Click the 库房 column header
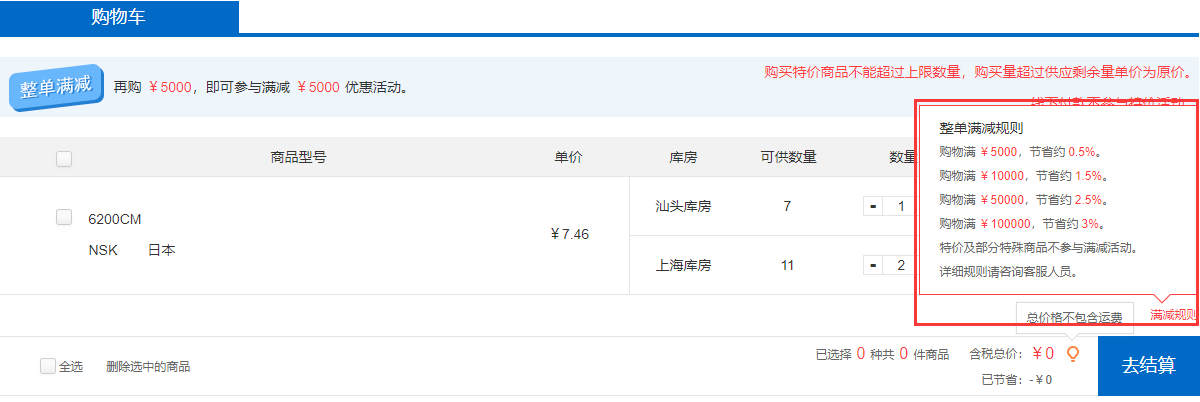Viewport: 1200px width, 402px height. [683, 157]
